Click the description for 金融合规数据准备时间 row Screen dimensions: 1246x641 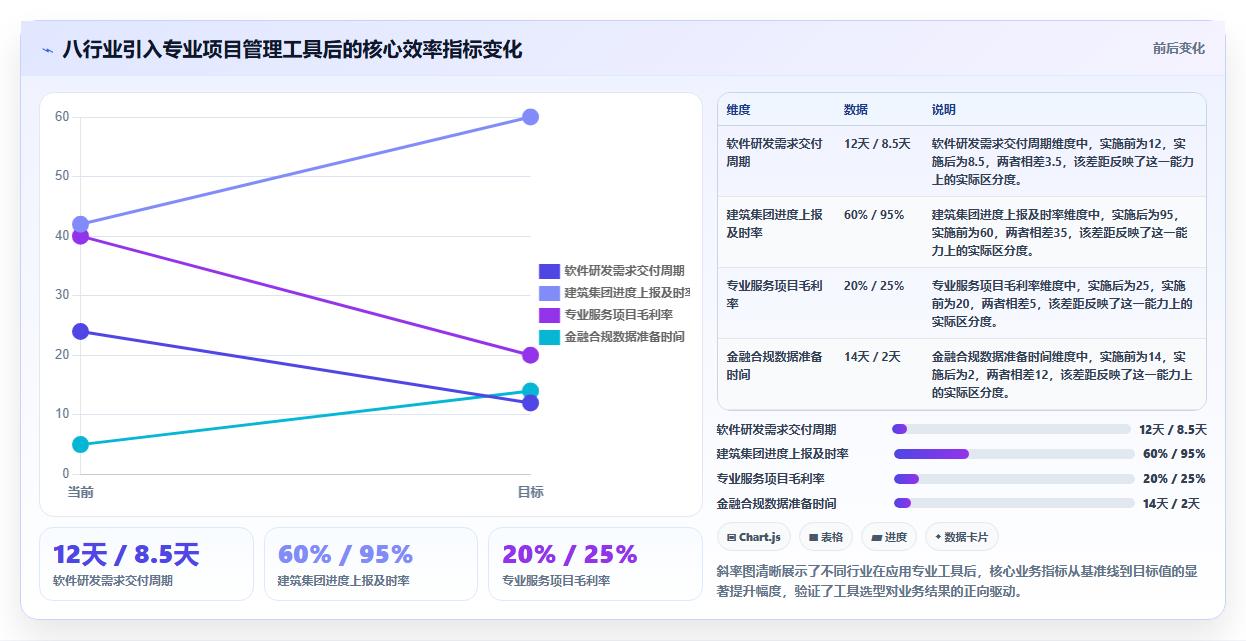[x=1062, y=374]
